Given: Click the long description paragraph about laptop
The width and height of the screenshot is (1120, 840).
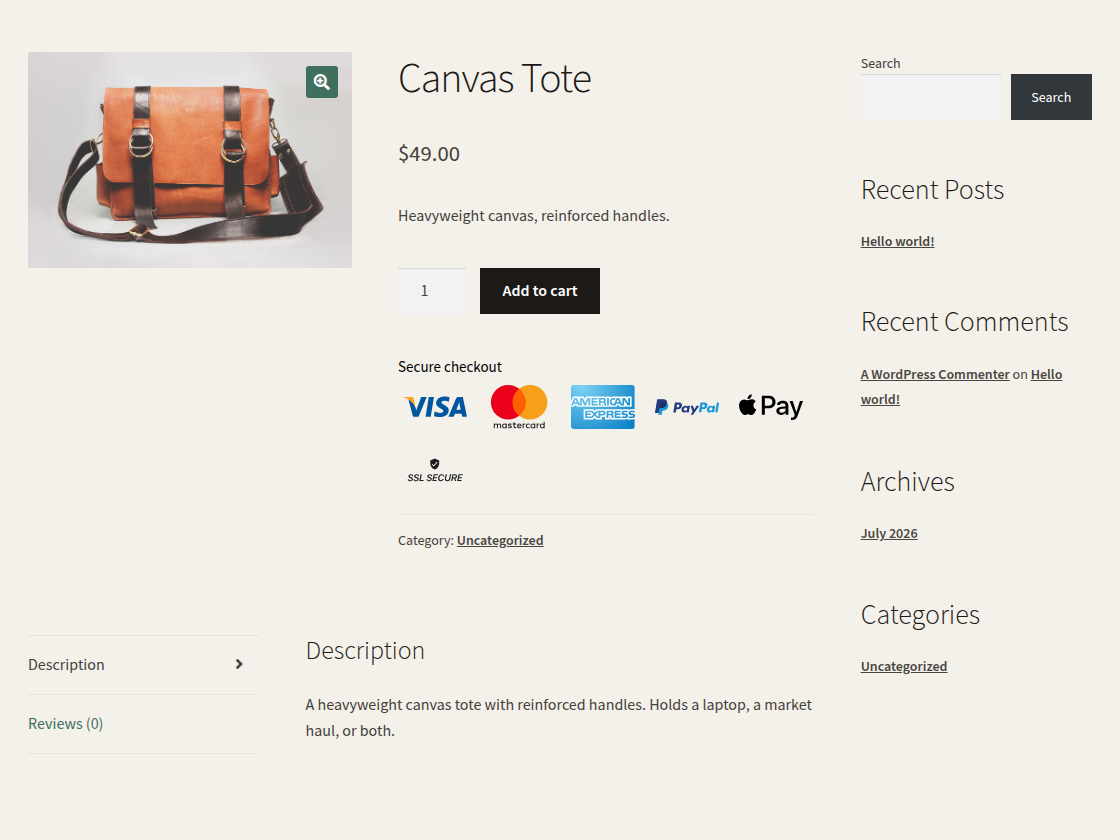Looking at the screenshot, I should tap(559, 718).
